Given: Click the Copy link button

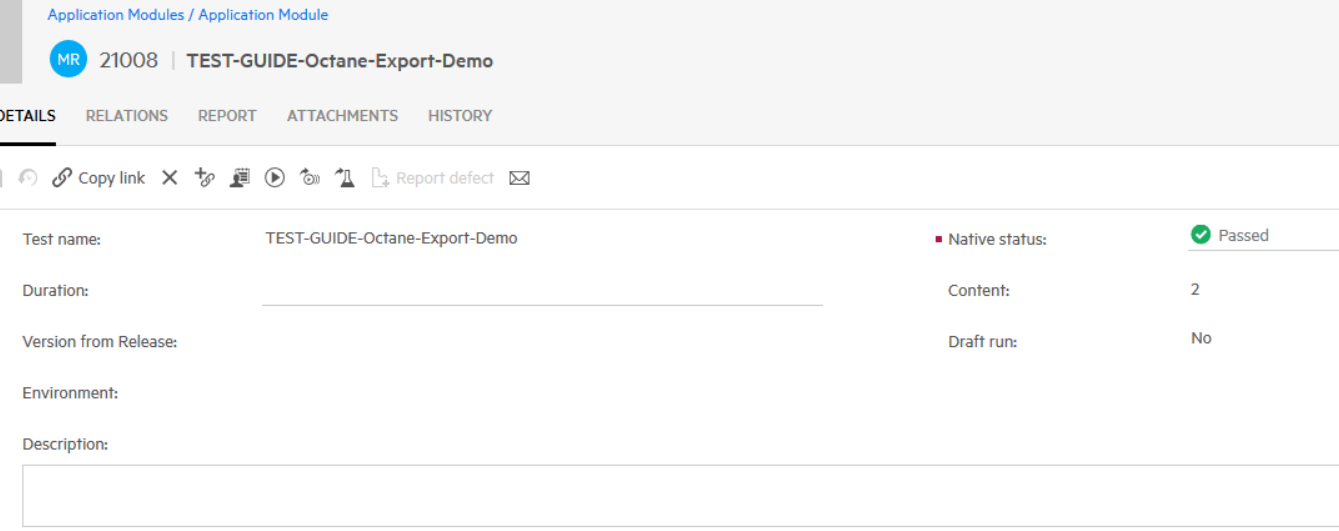Looking at the screenshot, I should point(99,178).
